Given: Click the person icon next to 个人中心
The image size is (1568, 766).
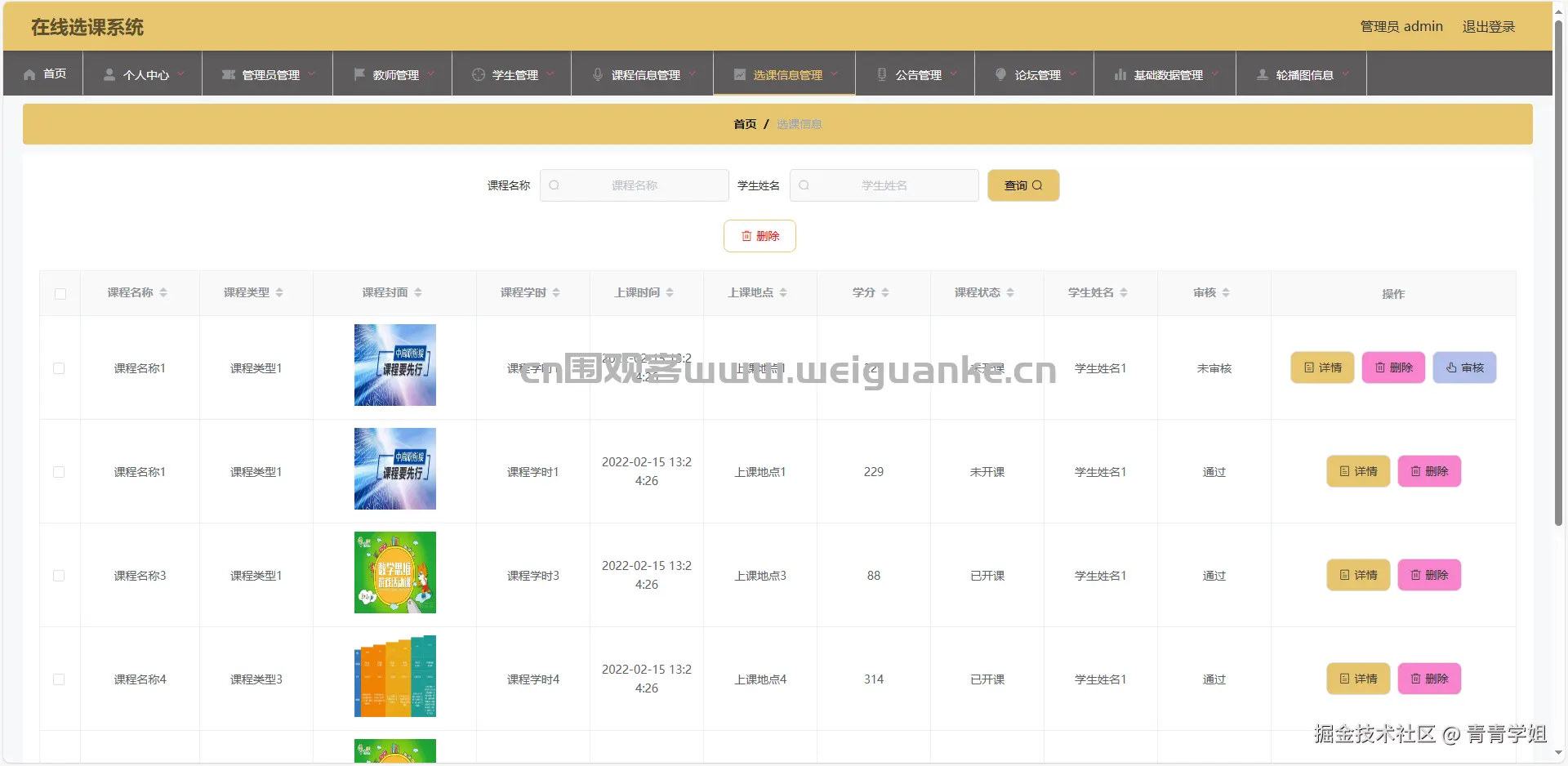Looking at the screenshot, I should point(109,74).
